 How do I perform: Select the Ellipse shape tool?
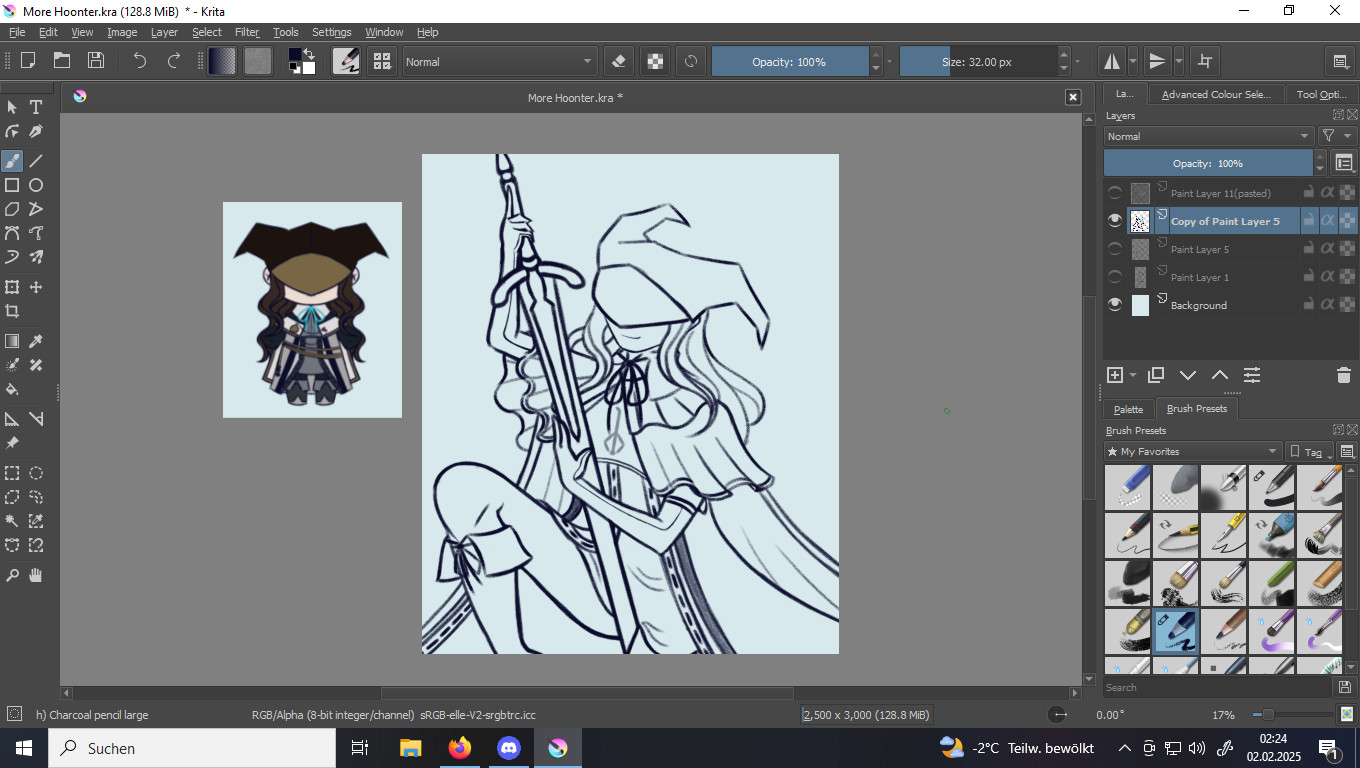[x=36, y=185]
